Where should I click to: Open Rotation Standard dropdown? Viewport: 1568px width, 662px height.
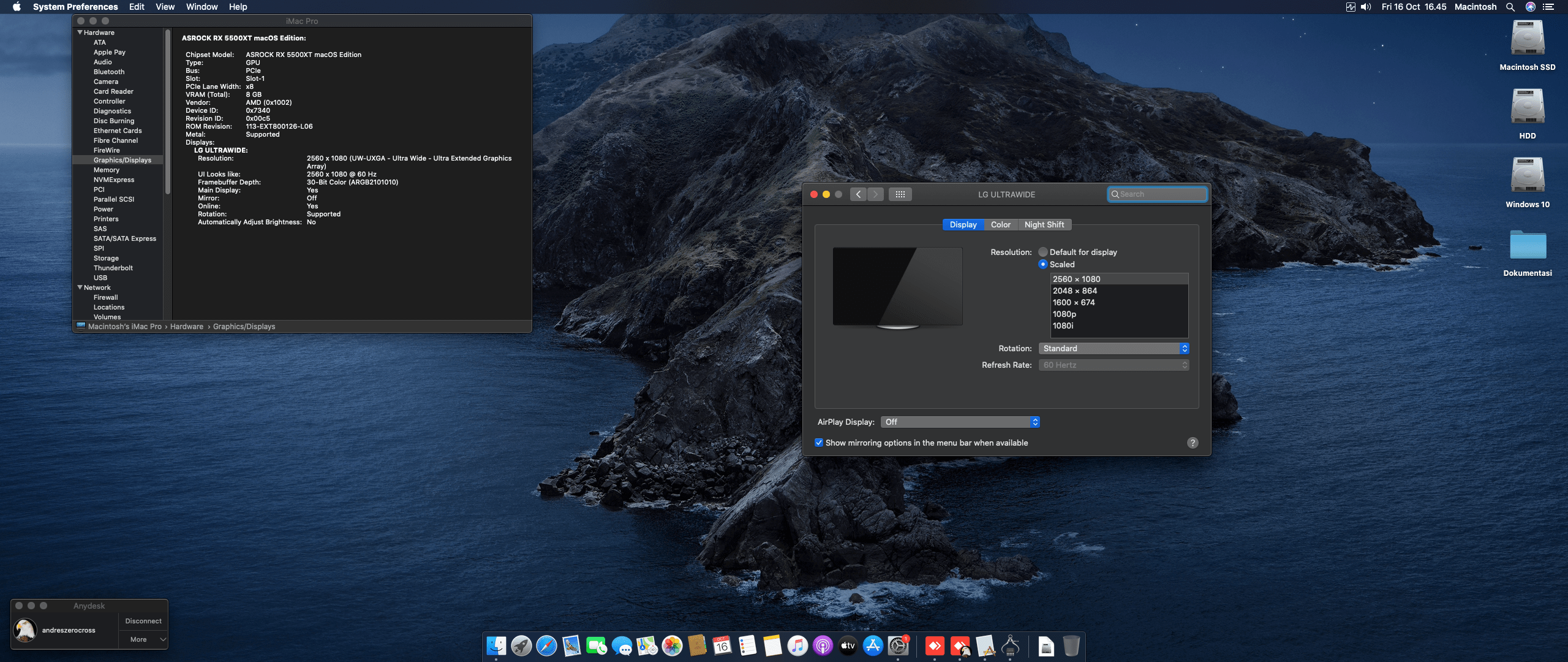pos(1114,348)
